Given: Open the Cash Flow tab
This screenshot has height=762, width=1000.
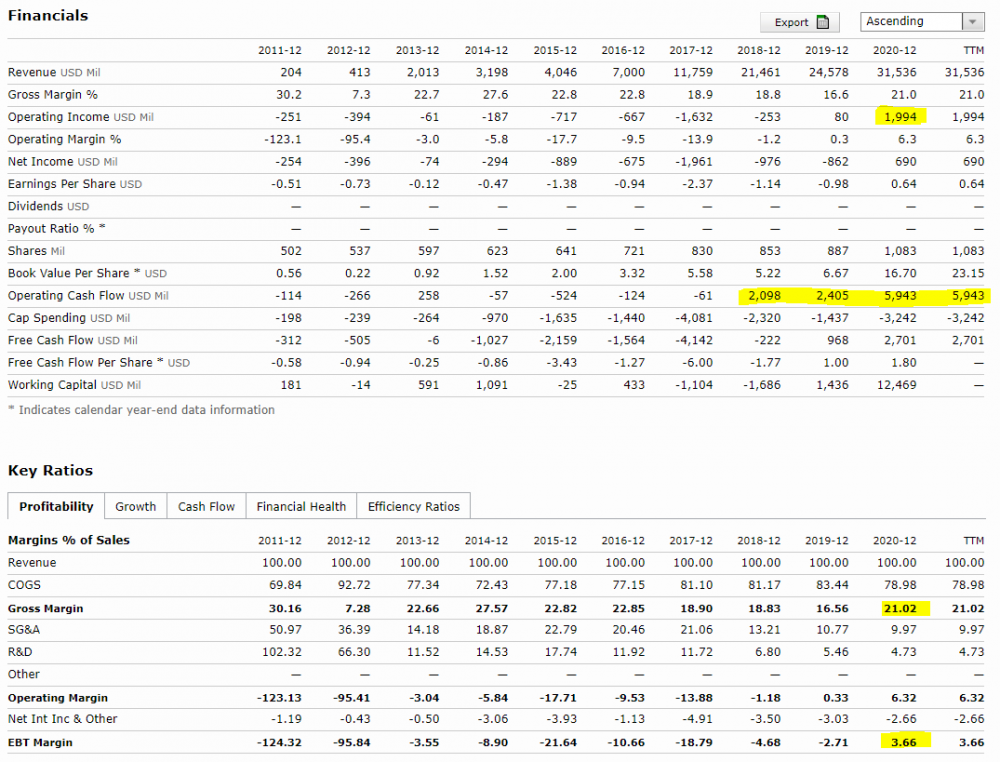Looking at the screenshot, I should [x=206, y=507].
